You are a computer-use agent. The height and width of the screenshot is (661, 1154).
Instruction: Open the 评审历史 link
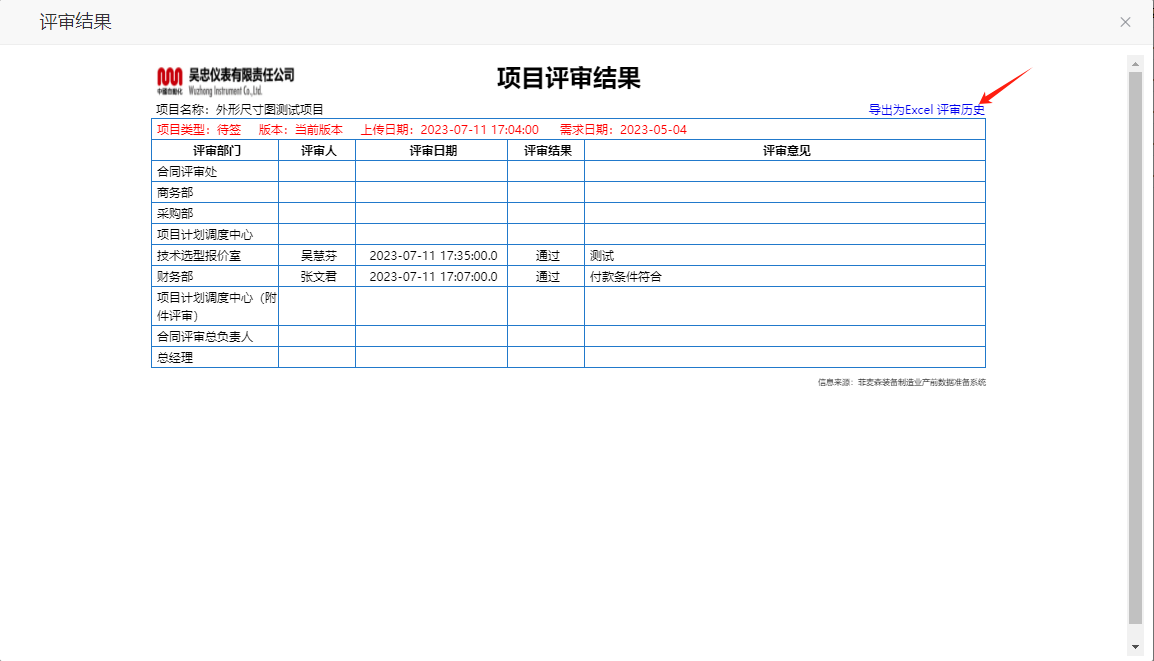click(960, 110)
